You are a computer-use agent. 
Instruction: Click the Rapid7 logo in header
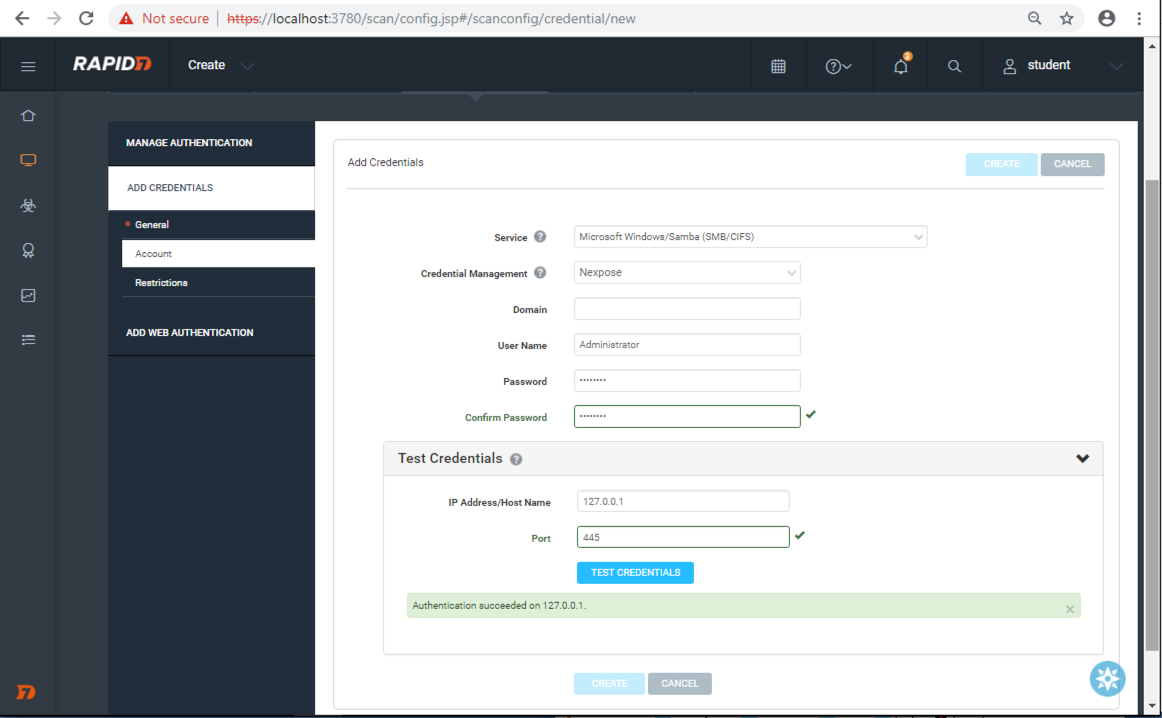tap(112, 64)
